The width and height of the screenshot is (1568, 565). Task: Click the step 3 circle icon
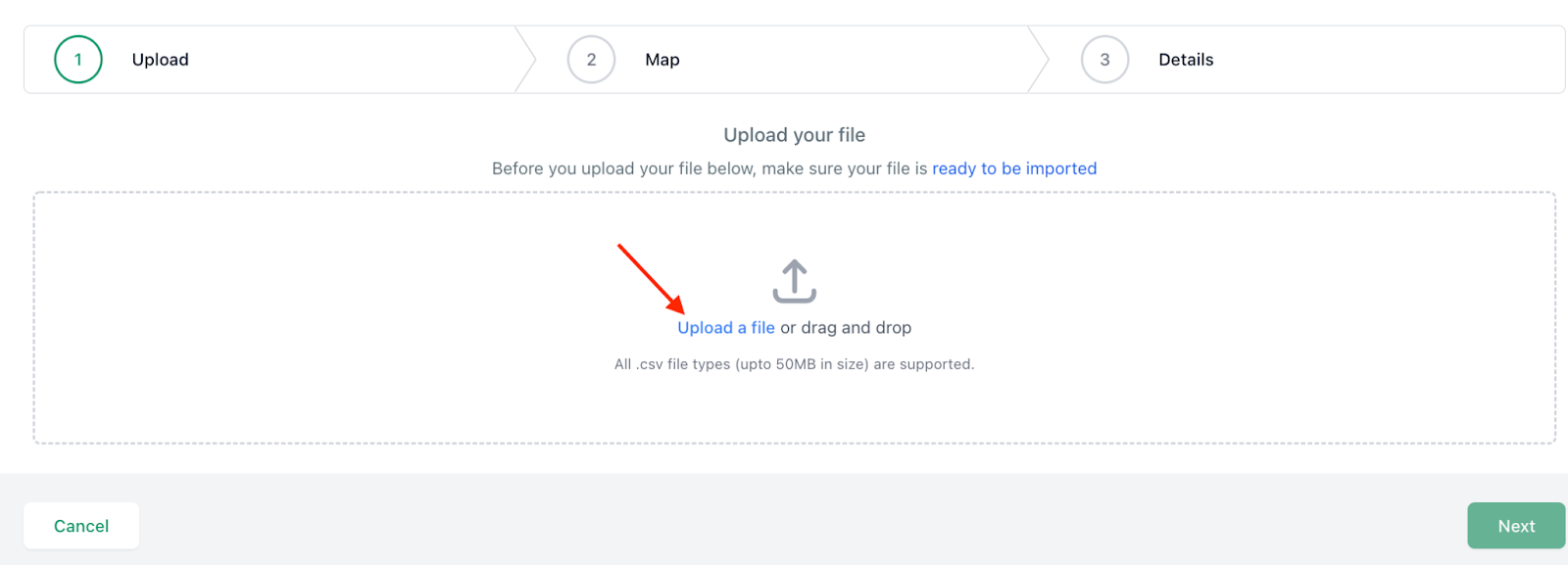tap(1104, 60)
